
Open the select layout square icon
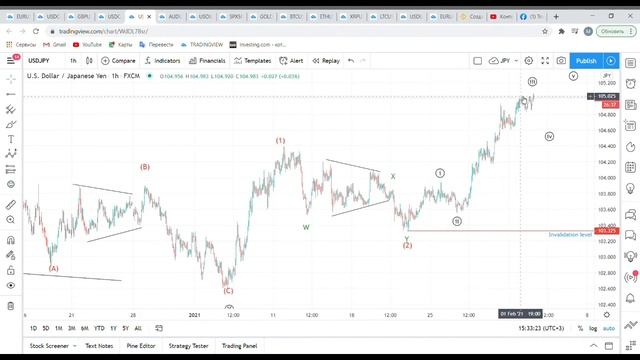point(477,61)
